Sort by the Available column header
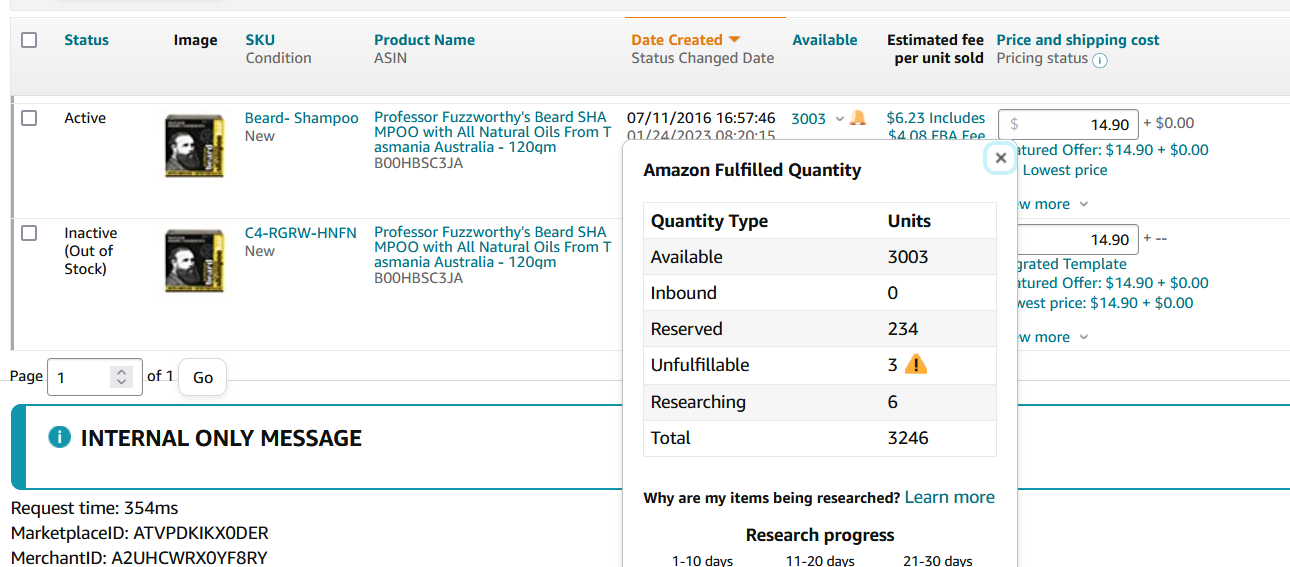The image size is (1290, 567). click(x=825, y=40)
